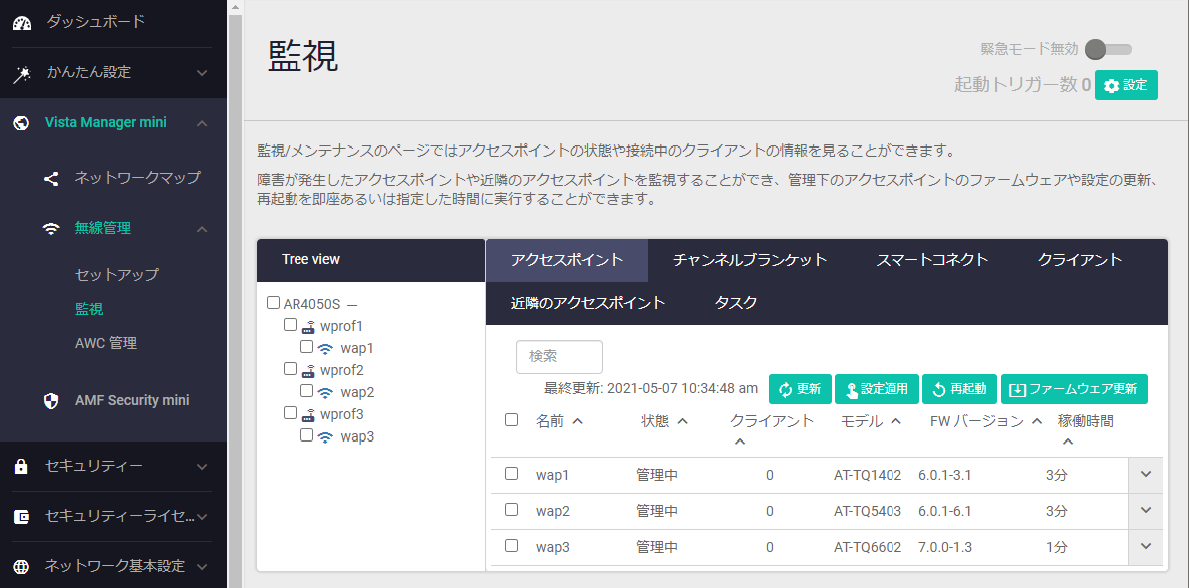1189x588 pixels.
Task: Click the Vista Manager mini globe icon
Action: (22, 123)
